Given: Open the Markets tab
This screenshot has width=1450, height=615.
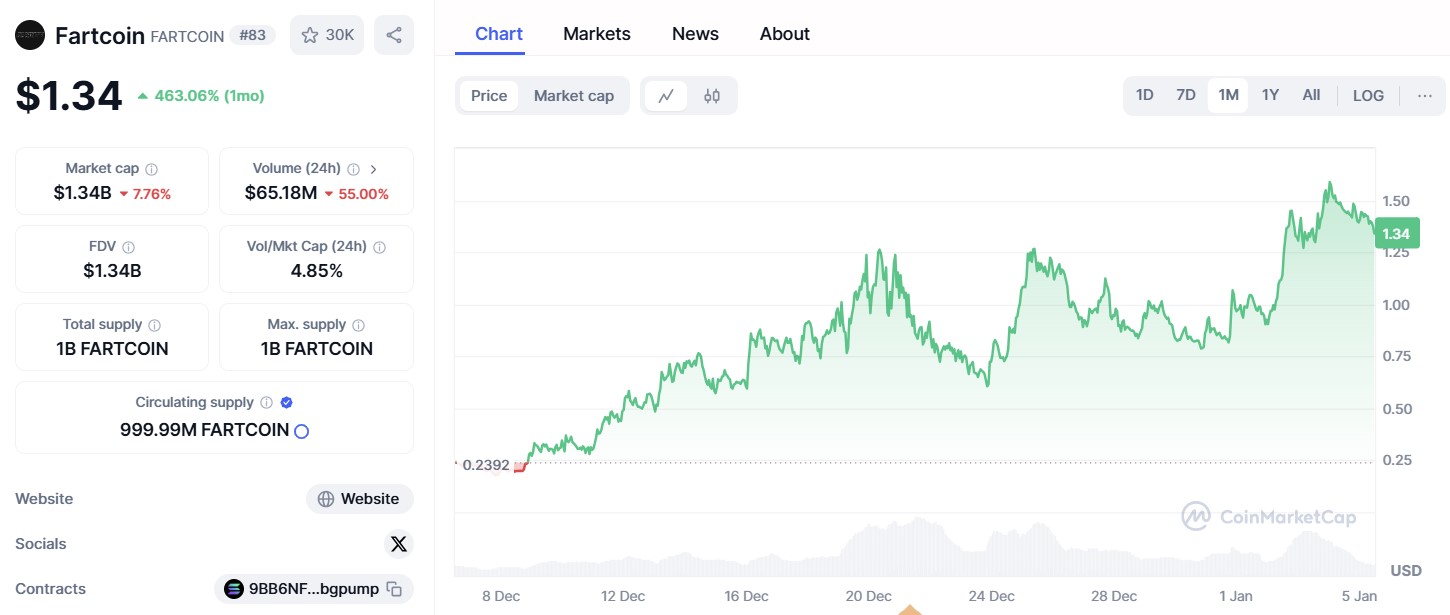Looking at the screenshot, I should point(597,34).
